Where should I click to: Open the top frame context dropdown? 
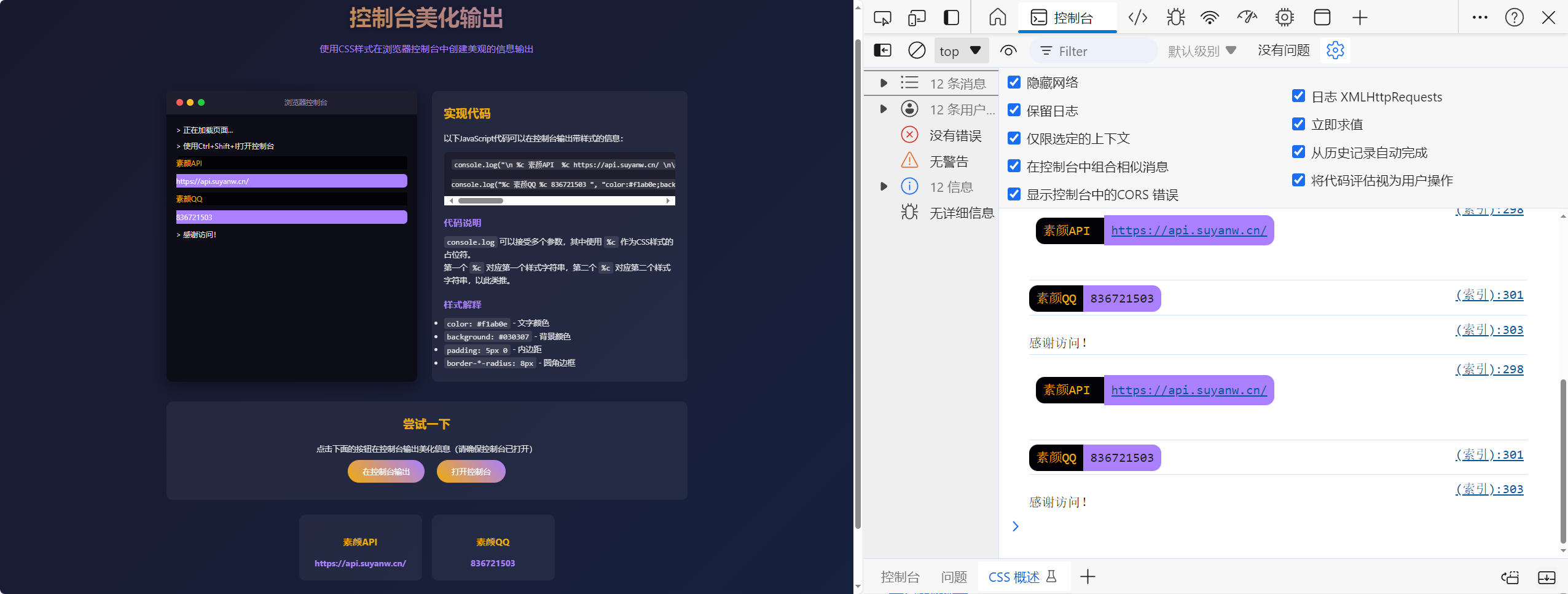[960, 50]
